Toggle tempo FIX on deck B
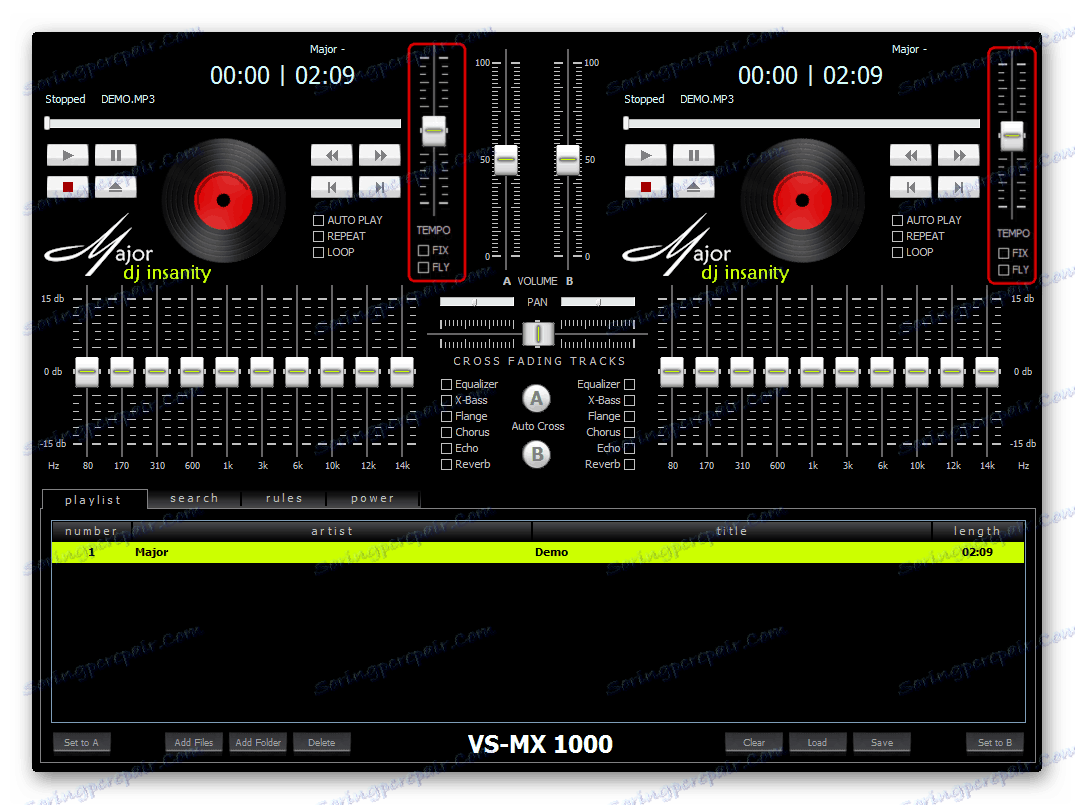Viewport: 1075px width, 805px height. (x=1003, y=253)
